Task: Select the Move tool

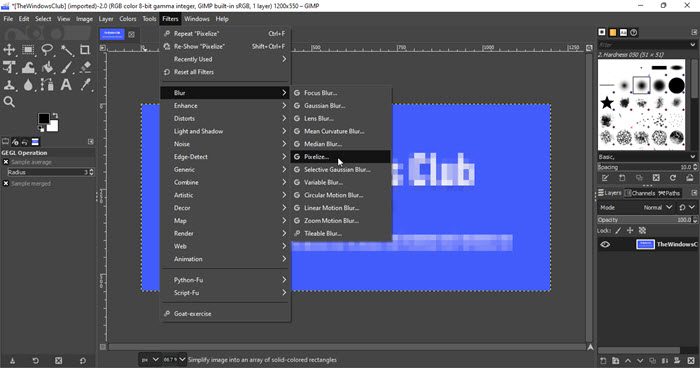Action: pyautogui.click(x=9, y=50)
